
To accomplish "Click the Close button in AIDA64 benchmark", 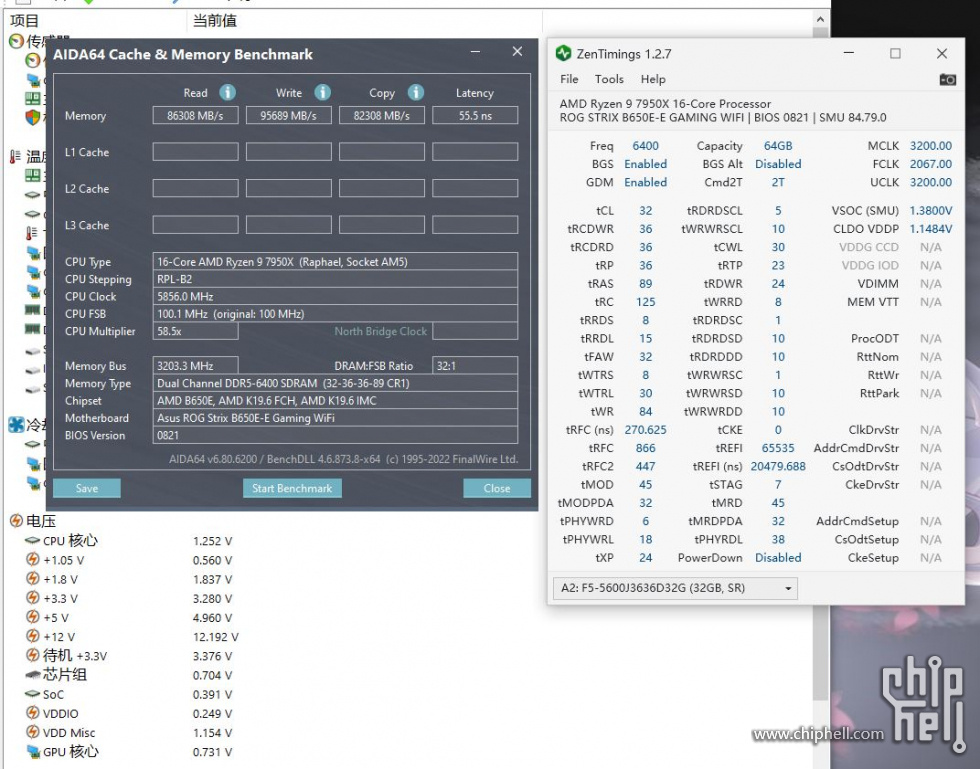I will 497,488.
